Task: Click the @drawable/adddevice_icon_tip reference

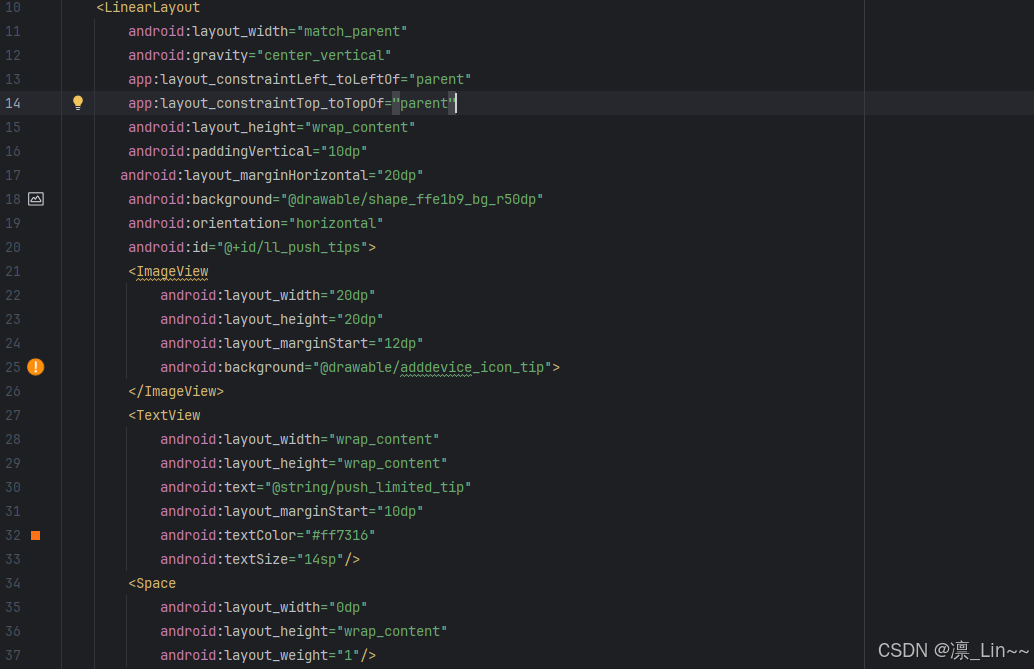Action: (432, 367)
